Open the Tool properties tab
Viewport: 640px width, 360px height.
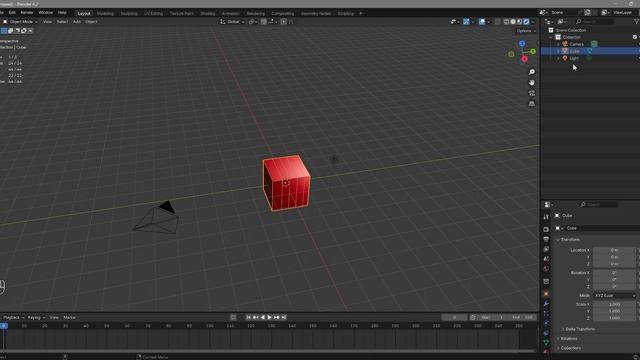coord(546,217)
